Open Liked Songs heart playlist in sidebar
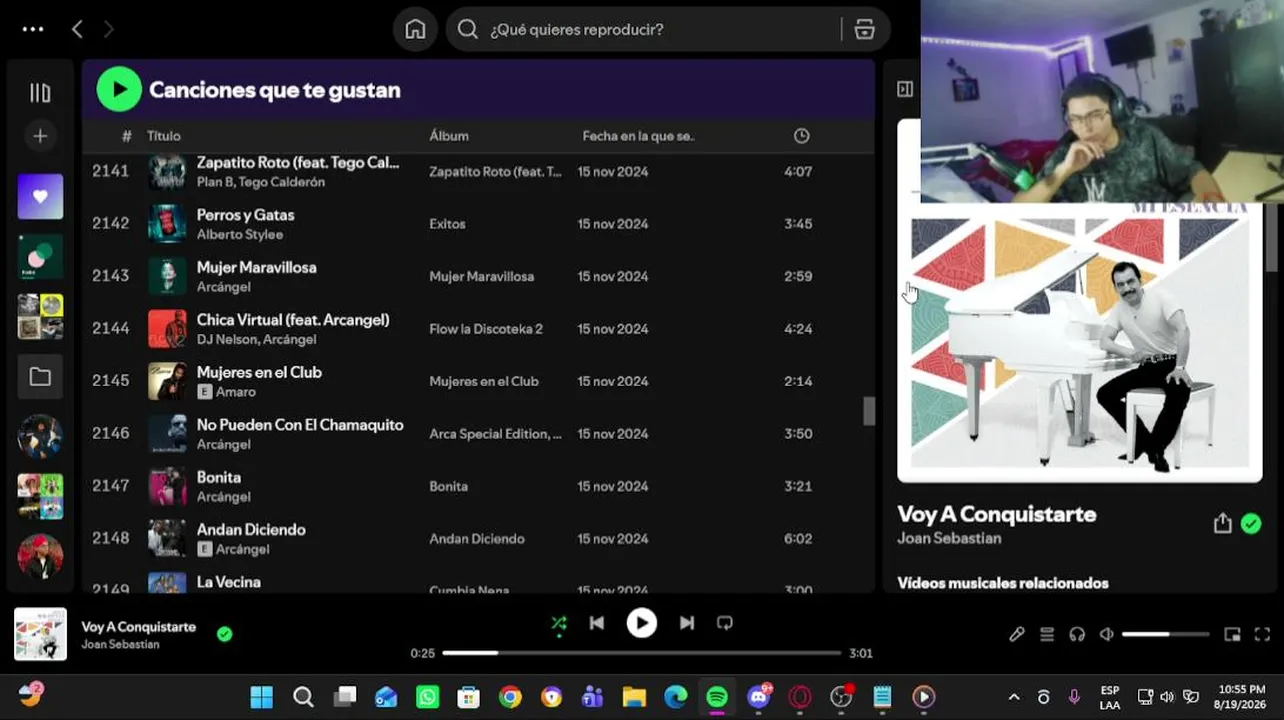 [x=40, y=196]
